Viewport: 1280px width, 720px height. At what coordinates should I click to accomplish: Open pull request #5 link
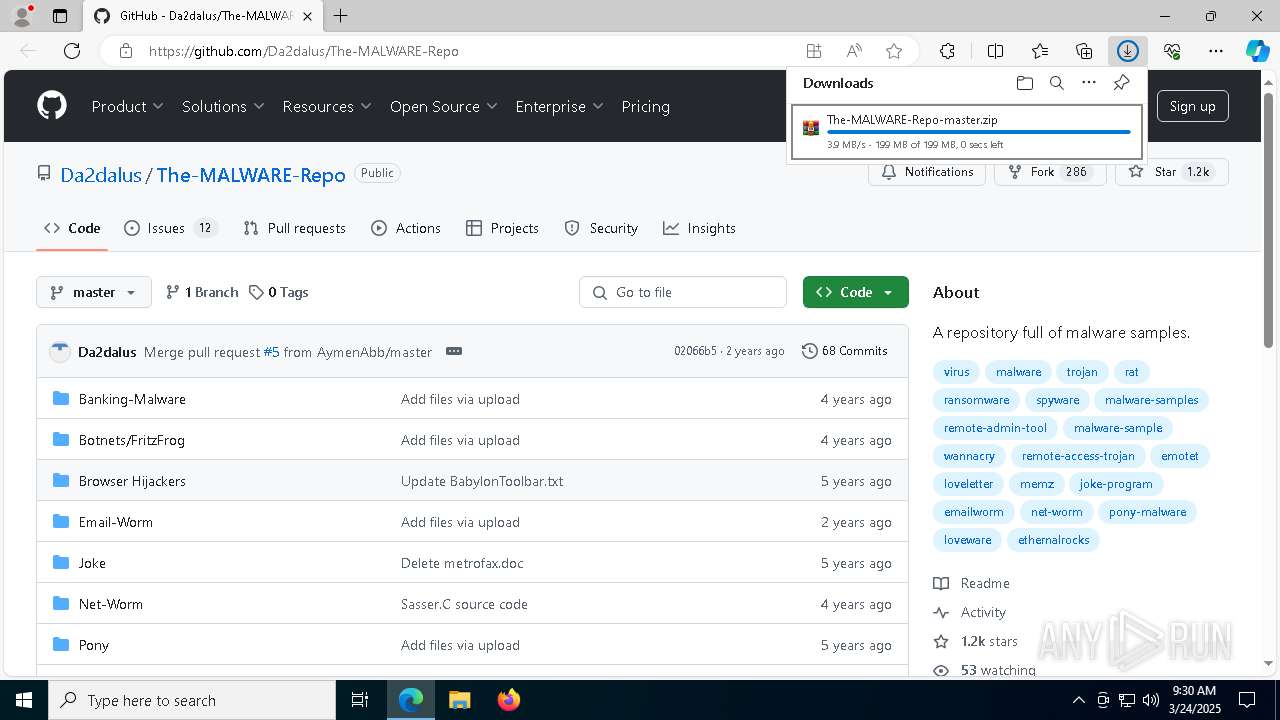pyautogui.click(x=271, y=352)
